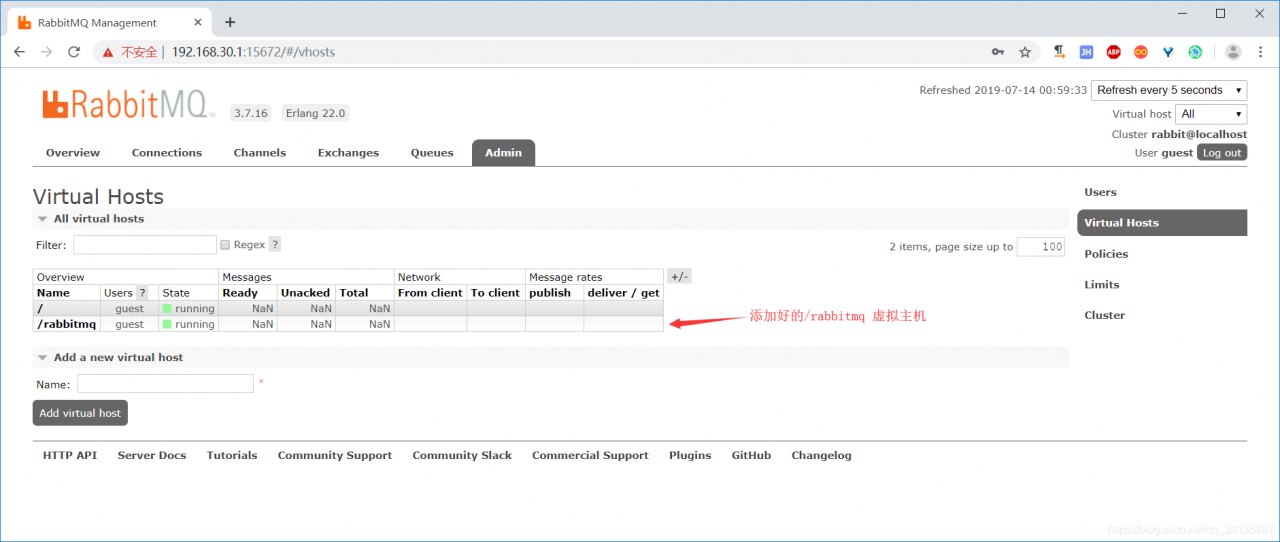Open Policies in the admin sidebar
This screenshot has width=1280, height=542.
[x=1106, y=254]
